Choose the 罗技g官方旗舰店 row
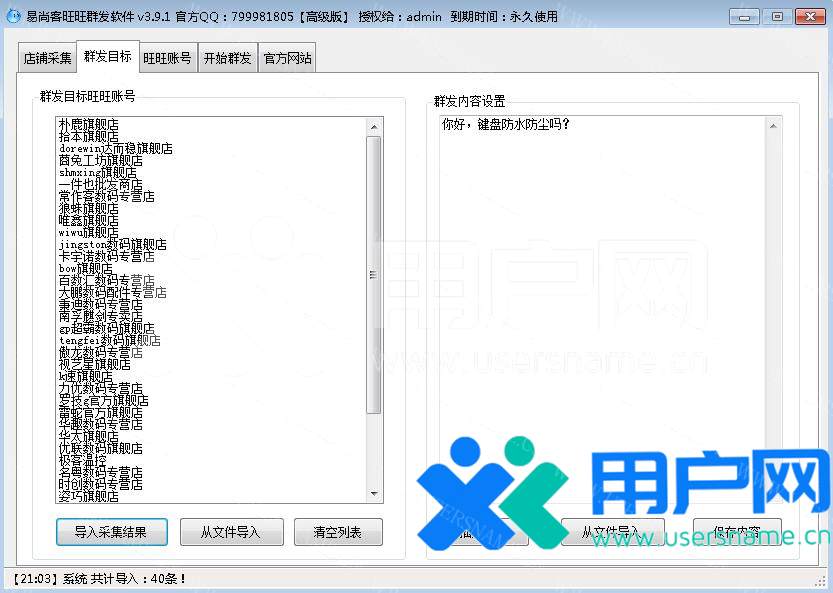This screenshot has height=593, width=833. click(x=104, y=400)
